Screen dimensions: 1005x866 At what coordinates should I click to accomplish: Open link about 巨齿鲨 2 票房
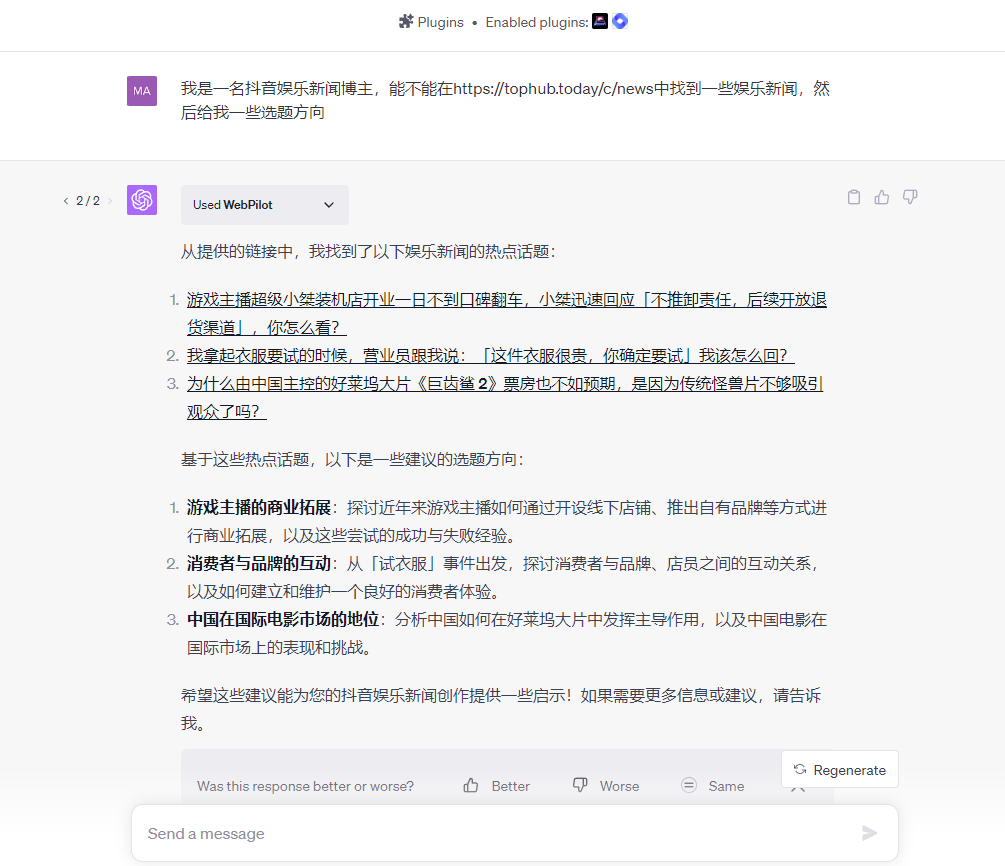click(505, 397)
